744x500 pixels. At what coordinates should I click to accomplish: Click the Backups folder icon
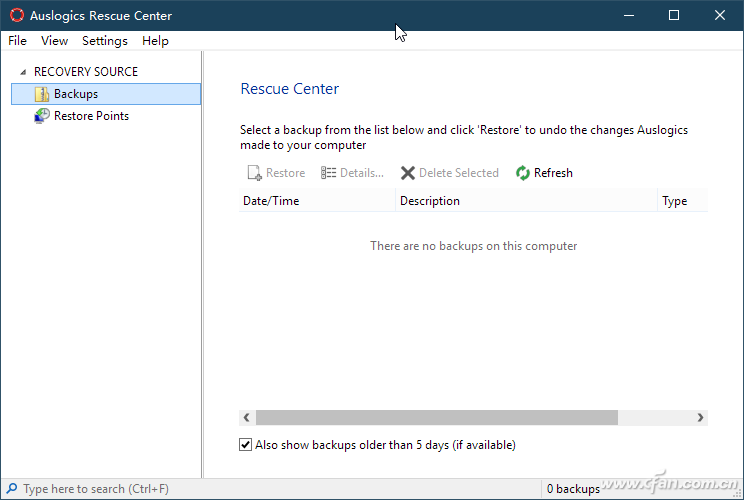pos(42,94)
